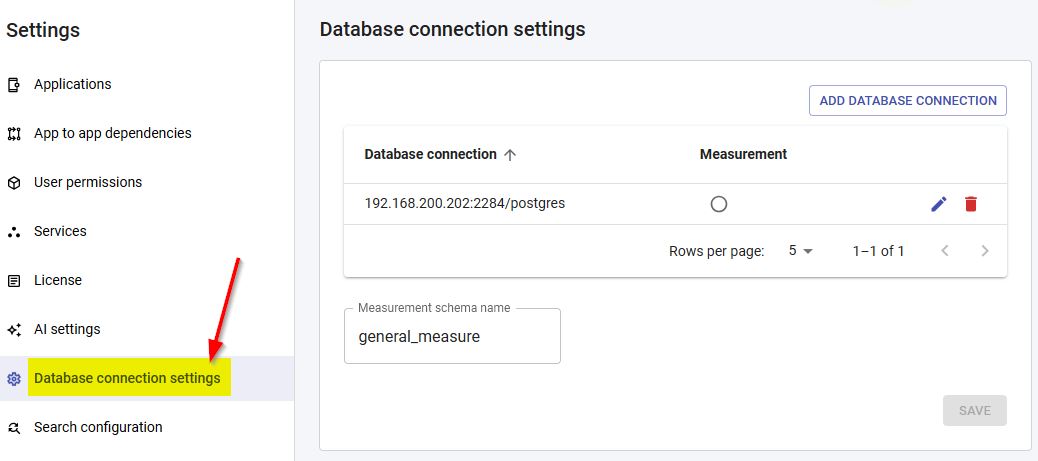Open the User permissions settings page

pyautogui.click(x=88, y=183)
